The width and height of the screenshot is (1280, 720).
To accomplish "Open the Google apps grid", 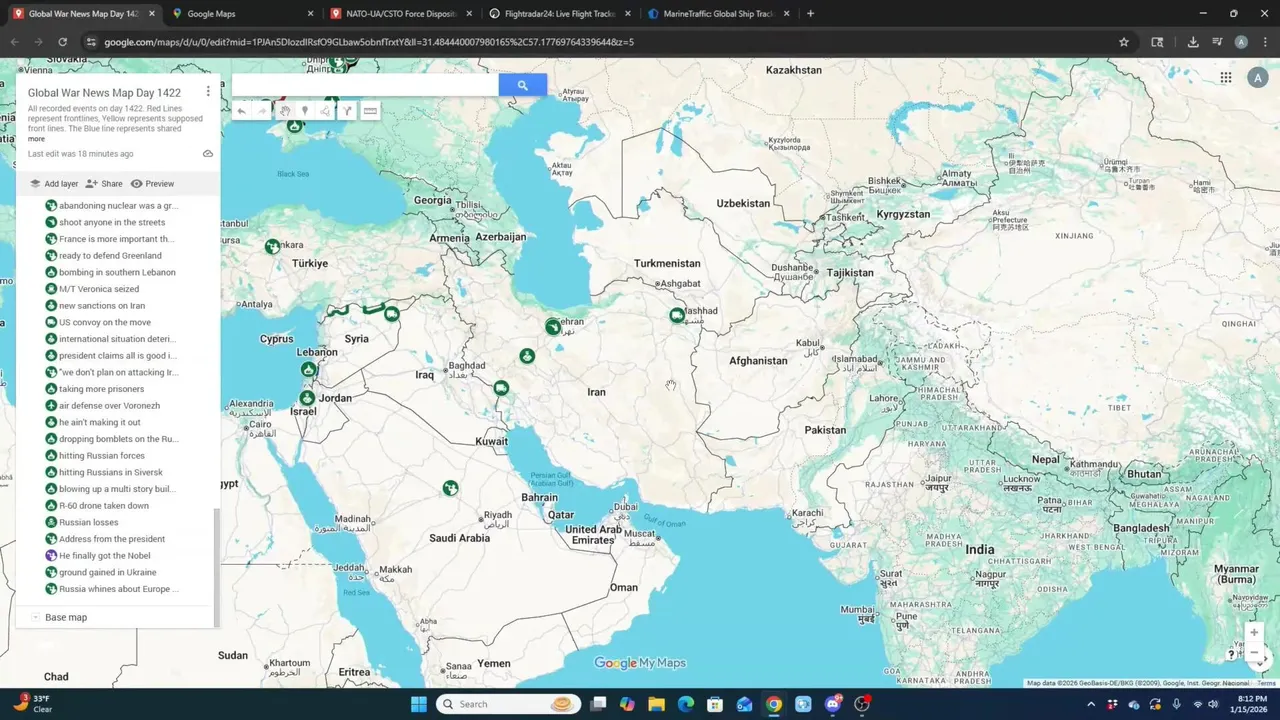I will click(x=1226, y=78).
